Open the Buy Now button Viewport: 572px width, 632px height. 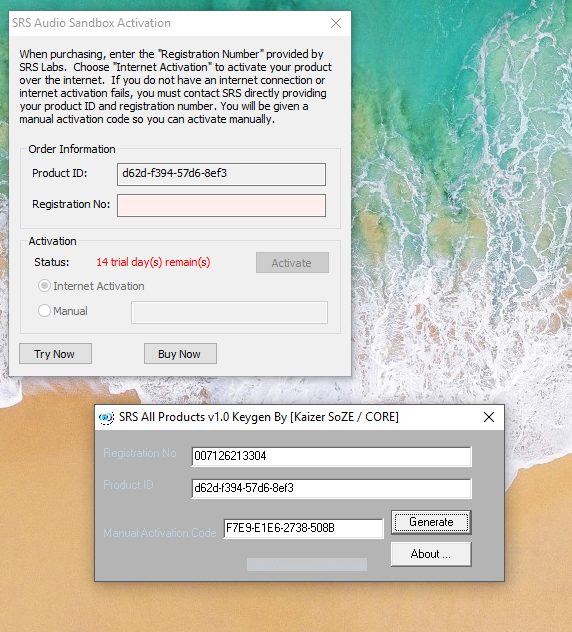point(180,354)
